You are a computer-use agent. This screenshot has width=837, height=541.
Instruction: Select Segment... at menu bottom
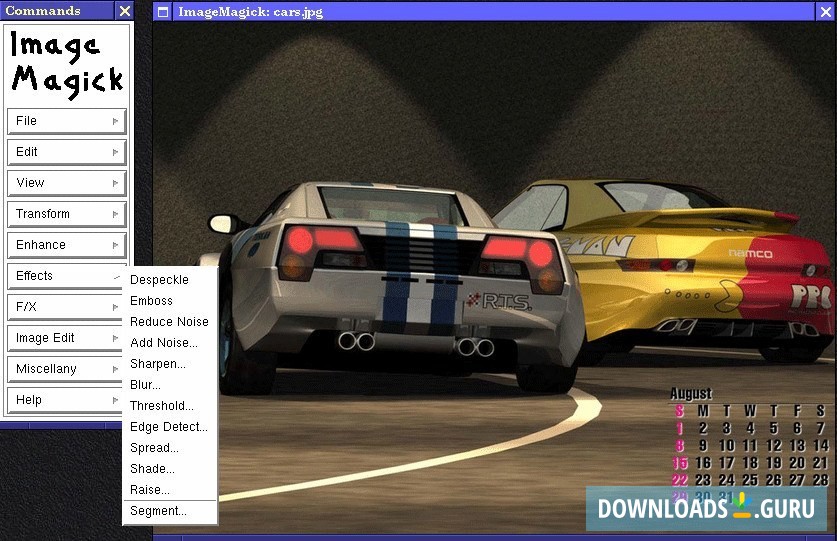pos(159,511)
